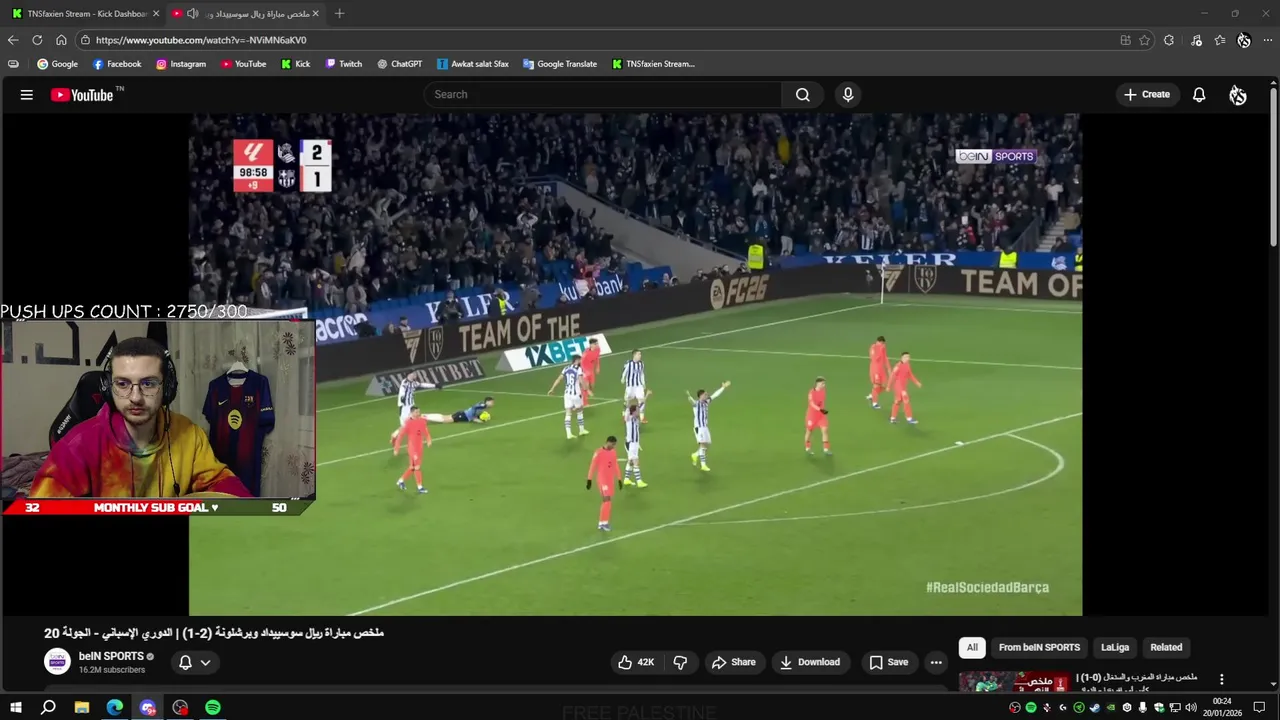1280x720 pixels.
Task: Open the first recommended video thumbnail
Action: [1015, 682]
